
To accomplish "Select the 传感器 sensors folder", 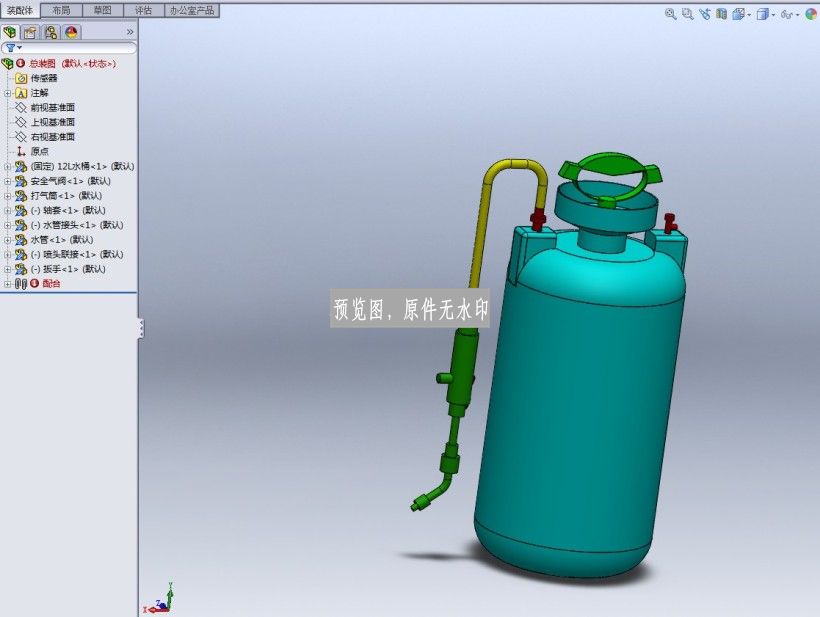I will click(44, 78).
